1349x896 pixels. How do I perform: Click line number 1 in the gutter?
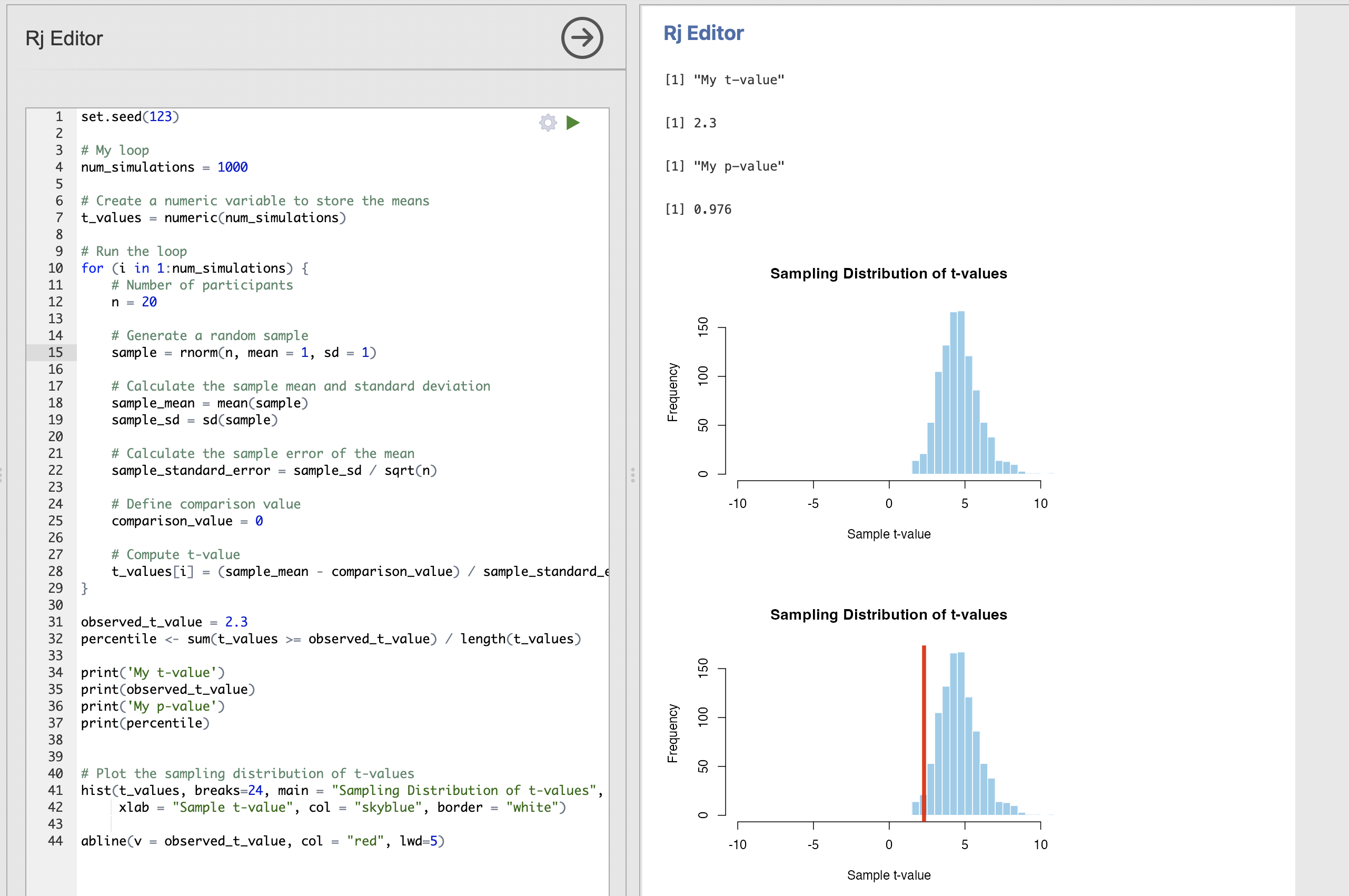point(59,116)
